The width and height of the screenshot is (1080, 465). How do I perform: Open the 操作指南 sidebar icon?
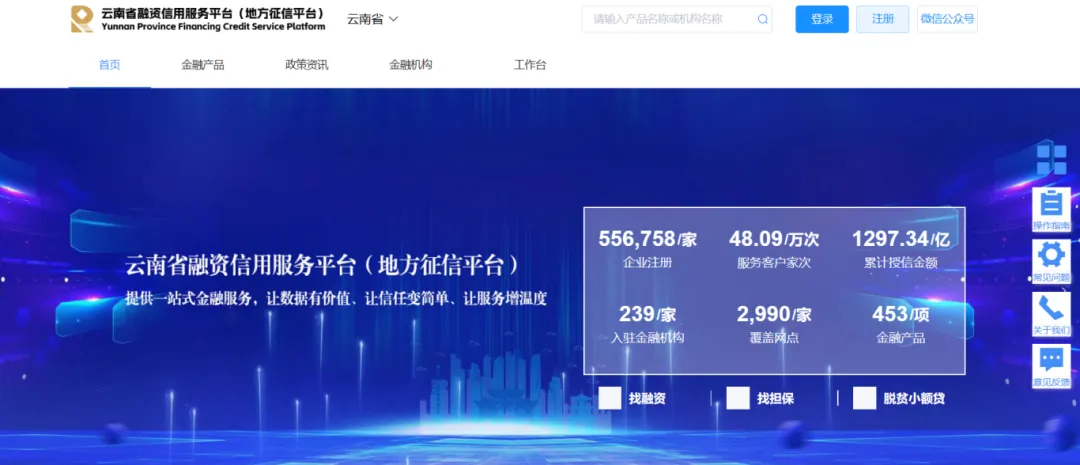[x=1051, y=209]
